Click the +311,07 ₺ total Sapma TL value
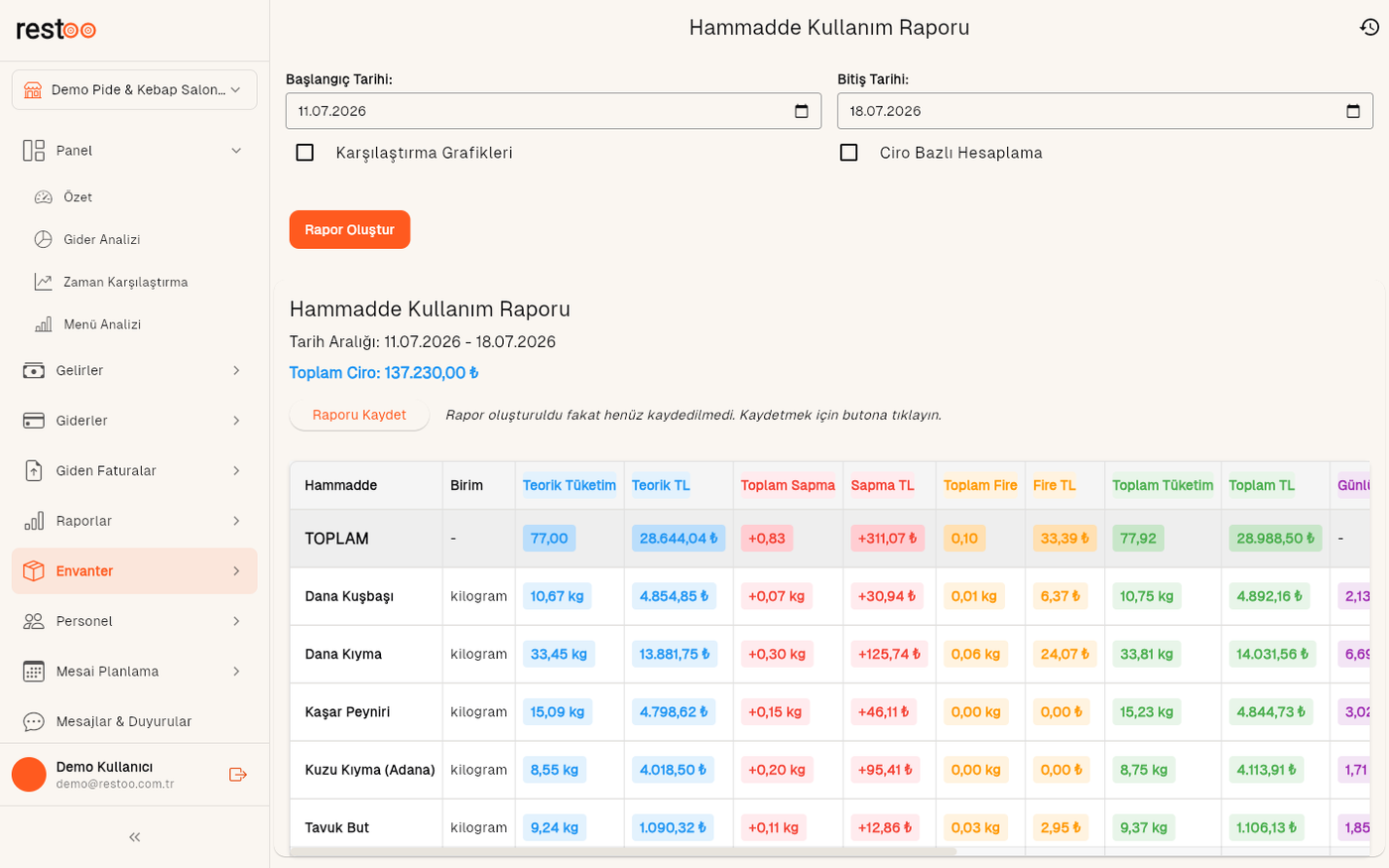Image resolution: width=1389 pixels, height=868 pixels. click(888, 539)
